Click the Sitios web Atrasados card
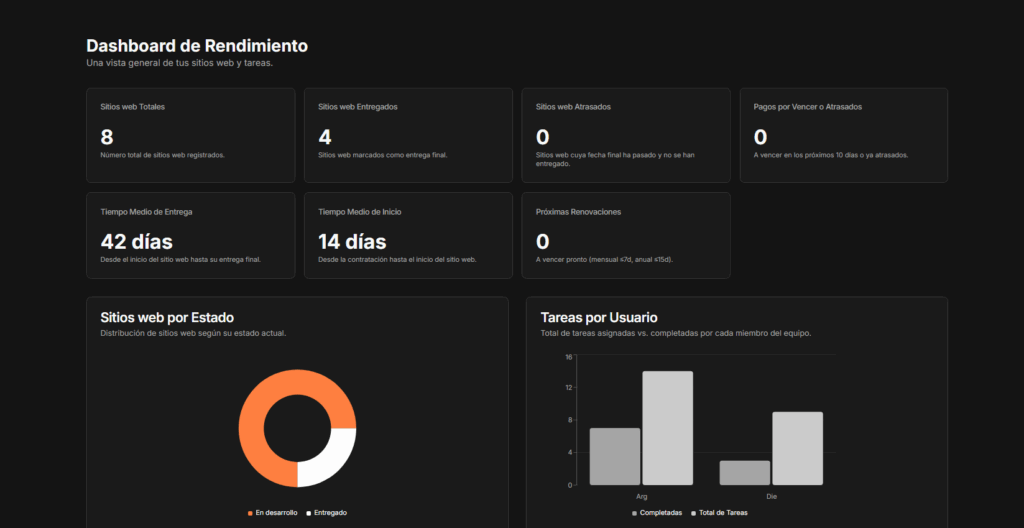Viewport: 1024px width, 528px height. [x=626, y=135]
